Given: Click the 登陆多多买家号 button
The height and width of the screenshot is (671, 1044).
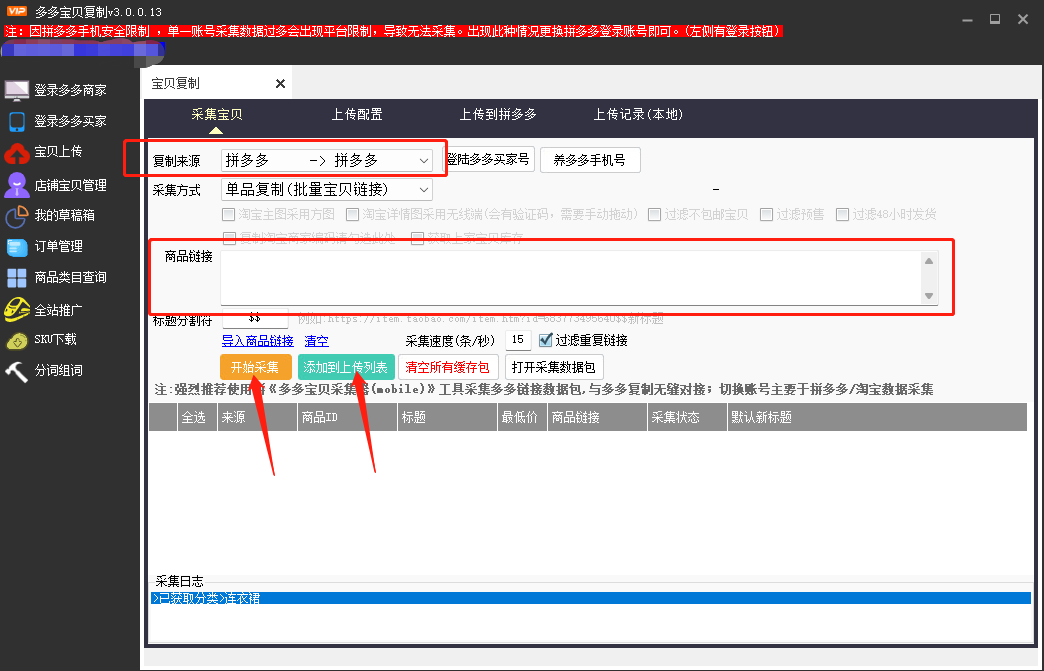Looking at the screenshot, I should tap(489, 160).
